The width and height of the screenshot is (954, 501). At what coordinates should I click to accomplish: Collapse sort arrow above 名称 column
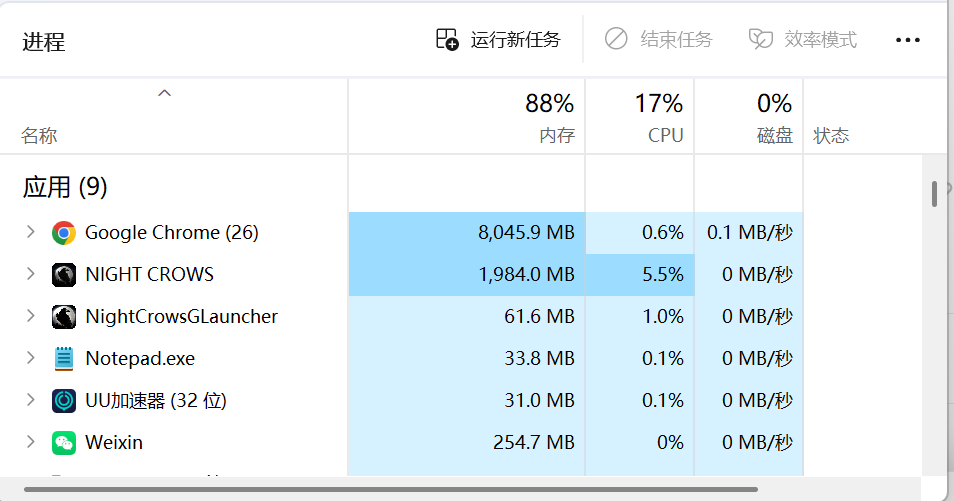164,93
